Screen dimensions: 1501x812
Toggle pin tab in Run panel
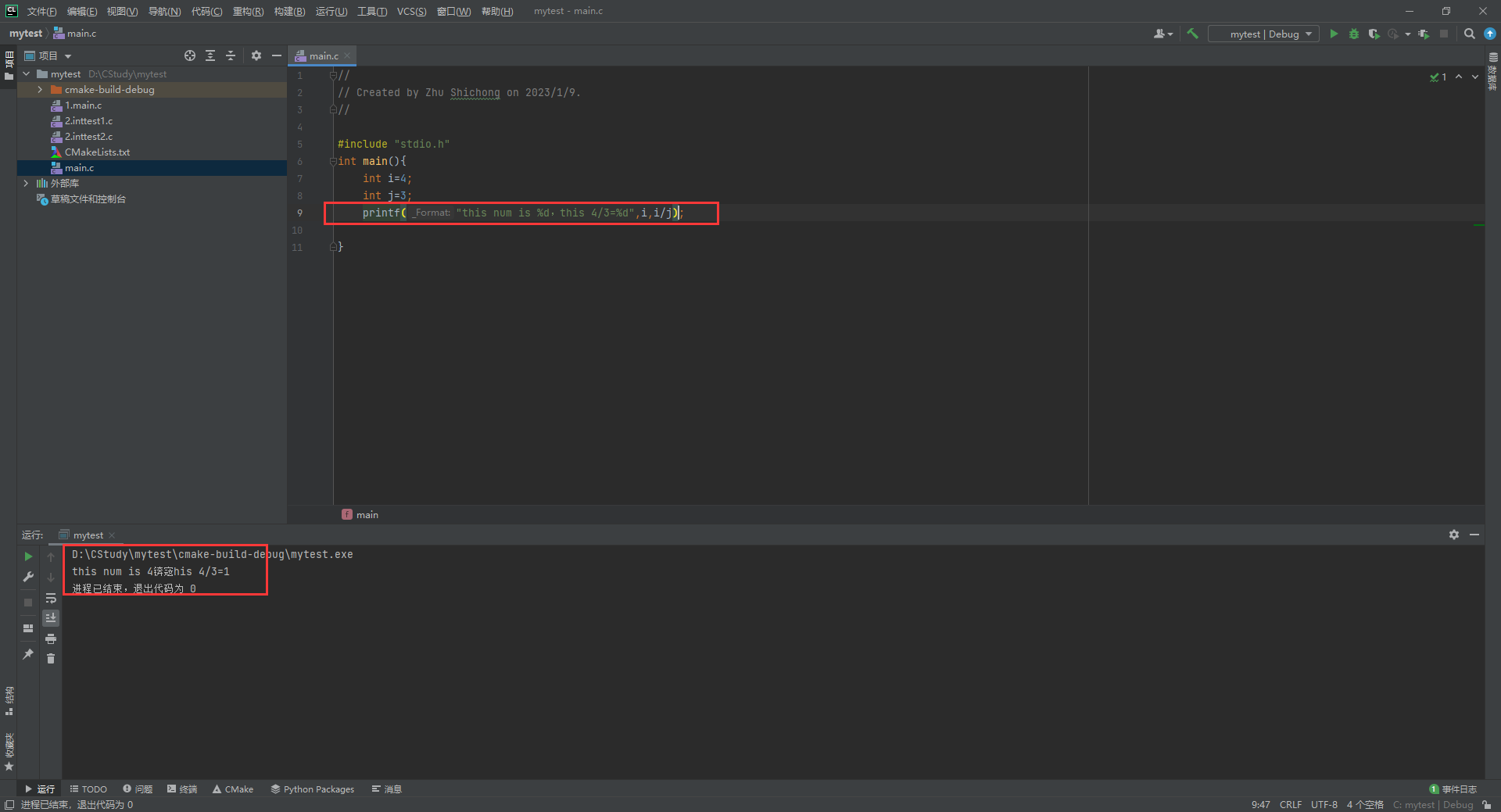coord(28,654)
